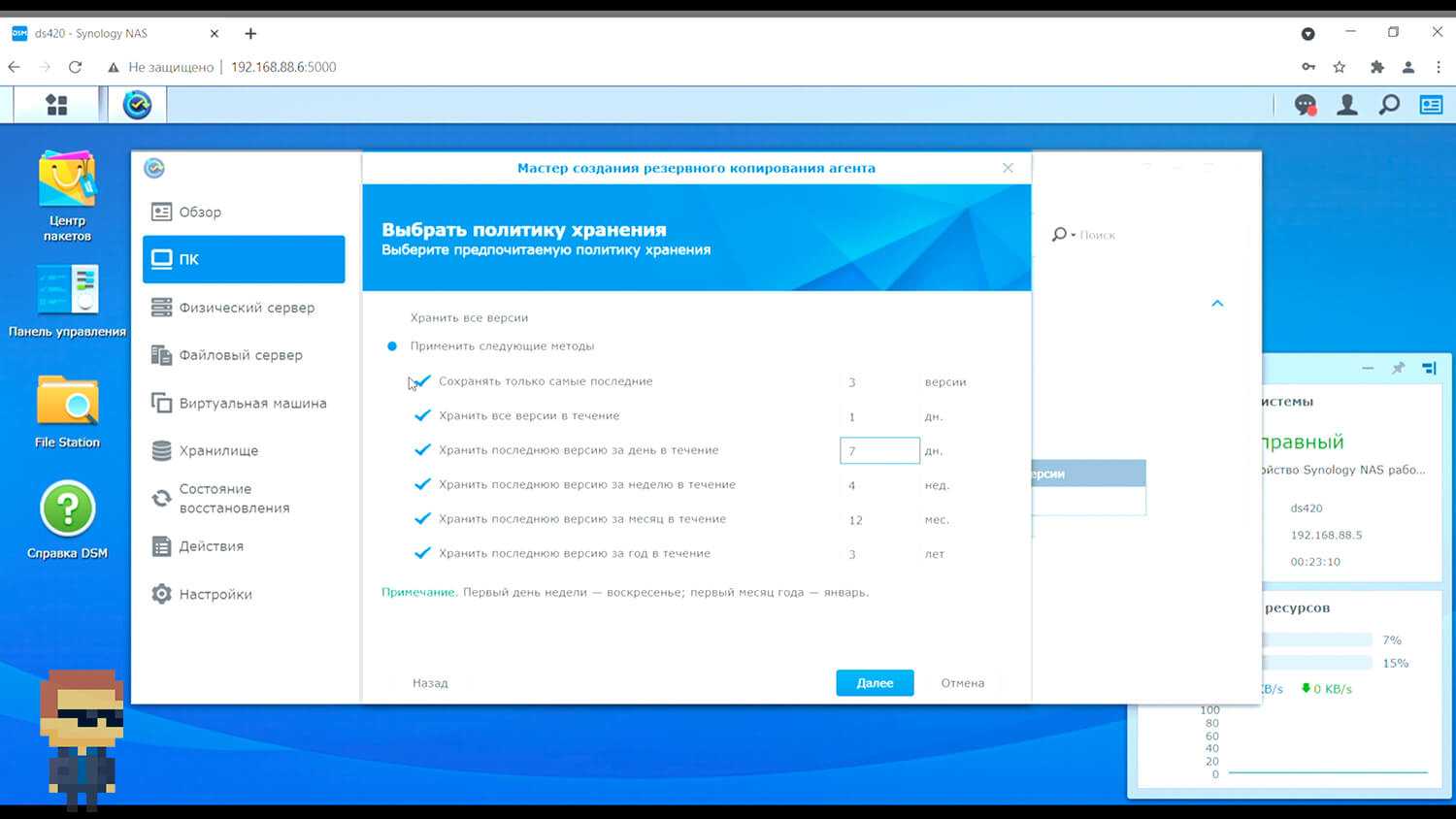The height and width of the screenshot is (819, 1456).
Task: Click the notifications chat bubble icon
Action: (x=1306, y=105)
